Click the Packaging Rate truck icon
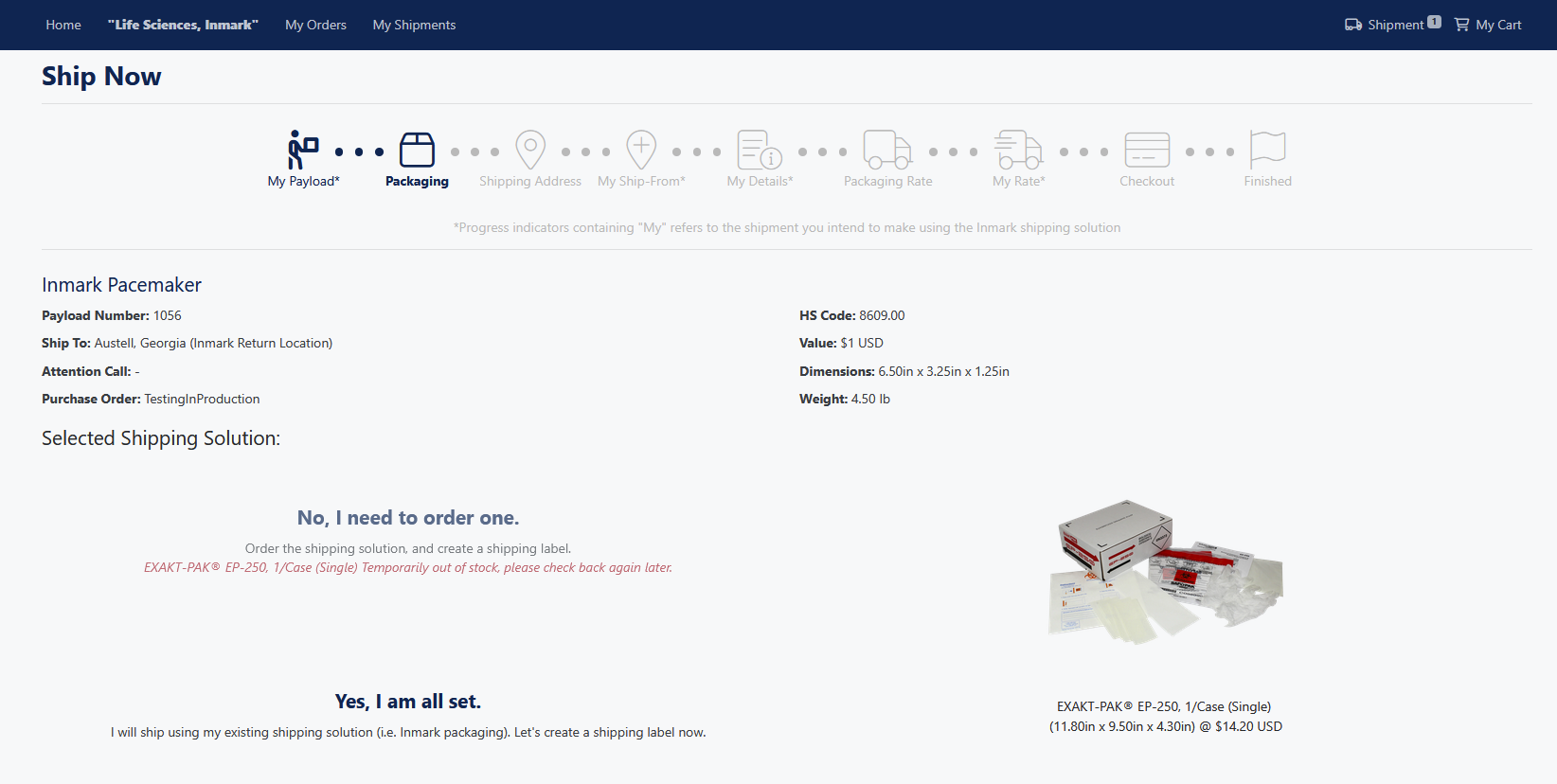 point(887,150)
